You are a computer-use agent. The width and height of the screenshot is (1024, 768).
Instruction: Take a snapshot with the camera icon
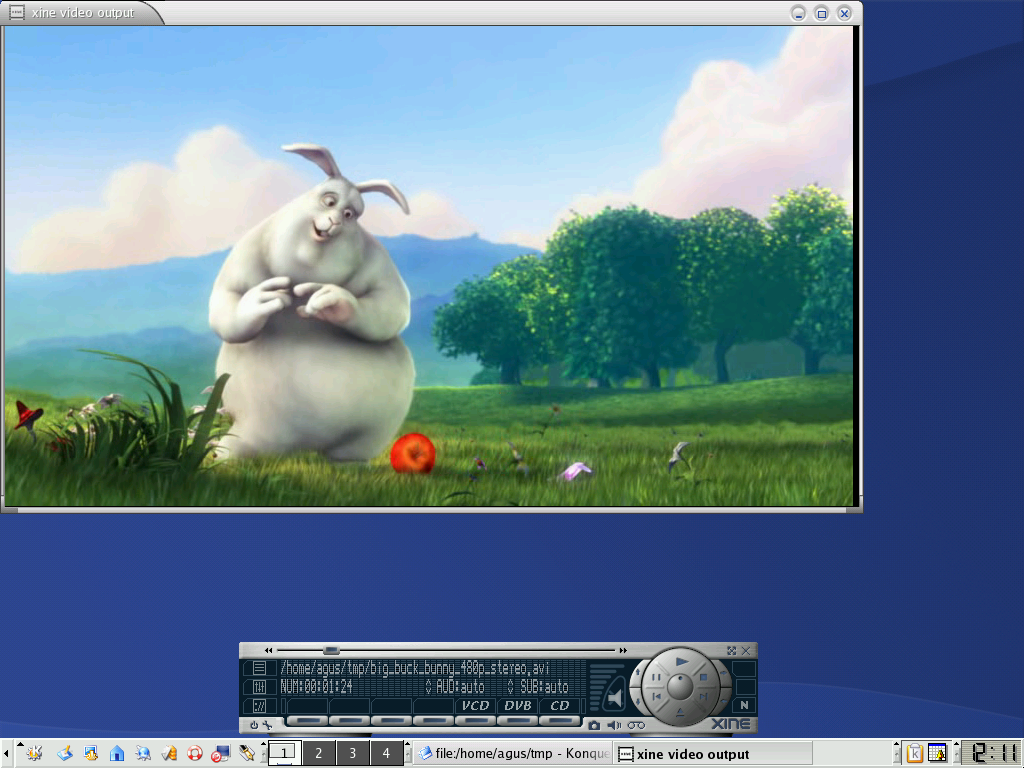594,725
